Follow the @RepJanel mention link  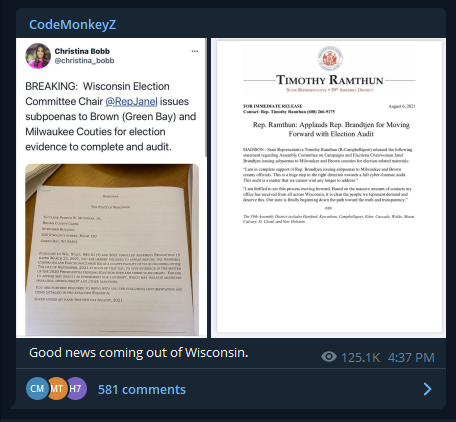coord(131,101)
